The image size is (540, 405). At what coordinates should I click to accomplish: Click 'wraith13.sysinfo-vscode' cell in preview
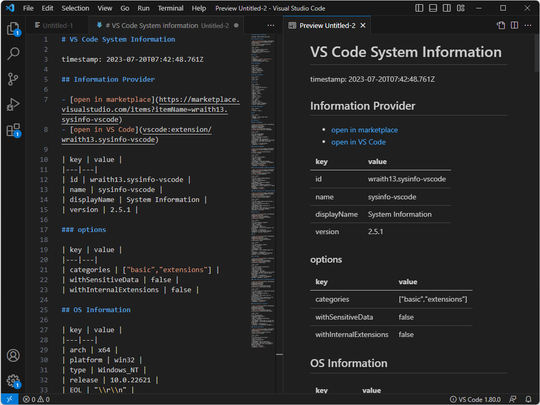407,179
